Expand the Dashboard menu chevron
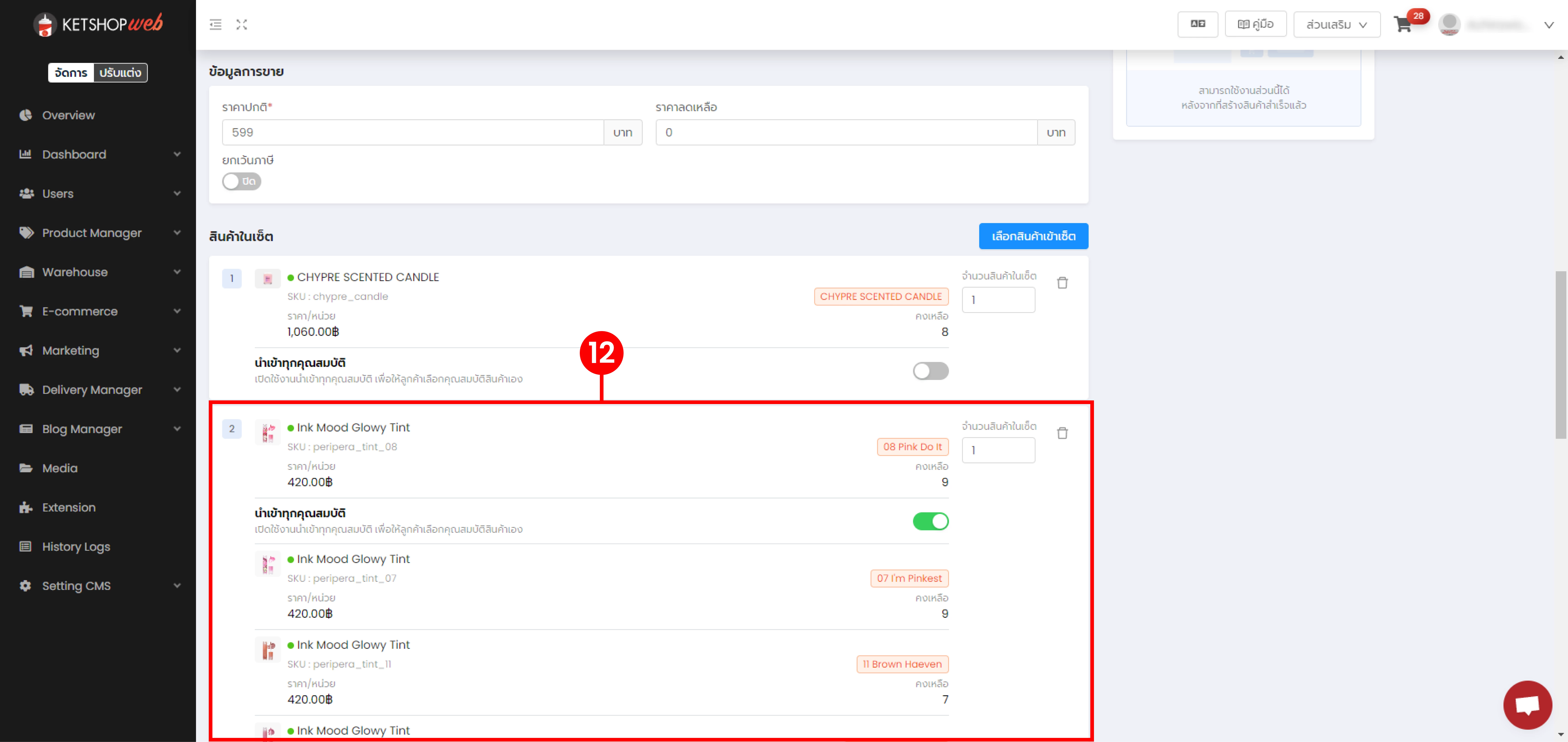Viewport: 1568px width, 742px height. coord(177,154)
